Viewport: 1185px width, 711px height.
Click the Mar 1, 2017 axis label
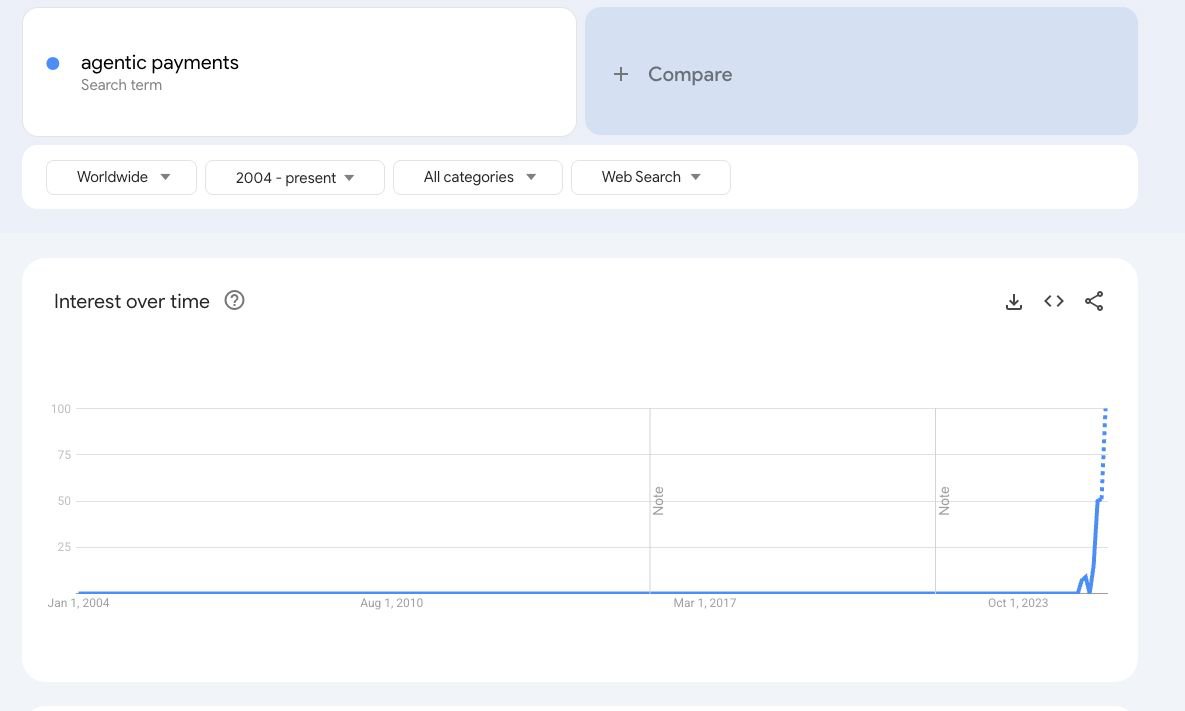(x=704, y=603)
